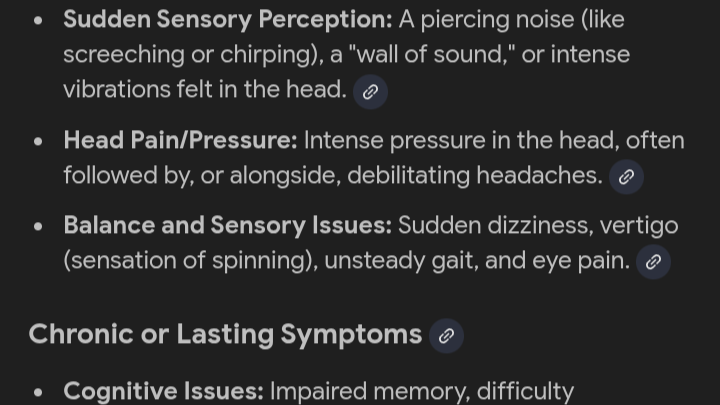Click the "Sudden Sensory Perception:" bold label

[x=227, y=19]
